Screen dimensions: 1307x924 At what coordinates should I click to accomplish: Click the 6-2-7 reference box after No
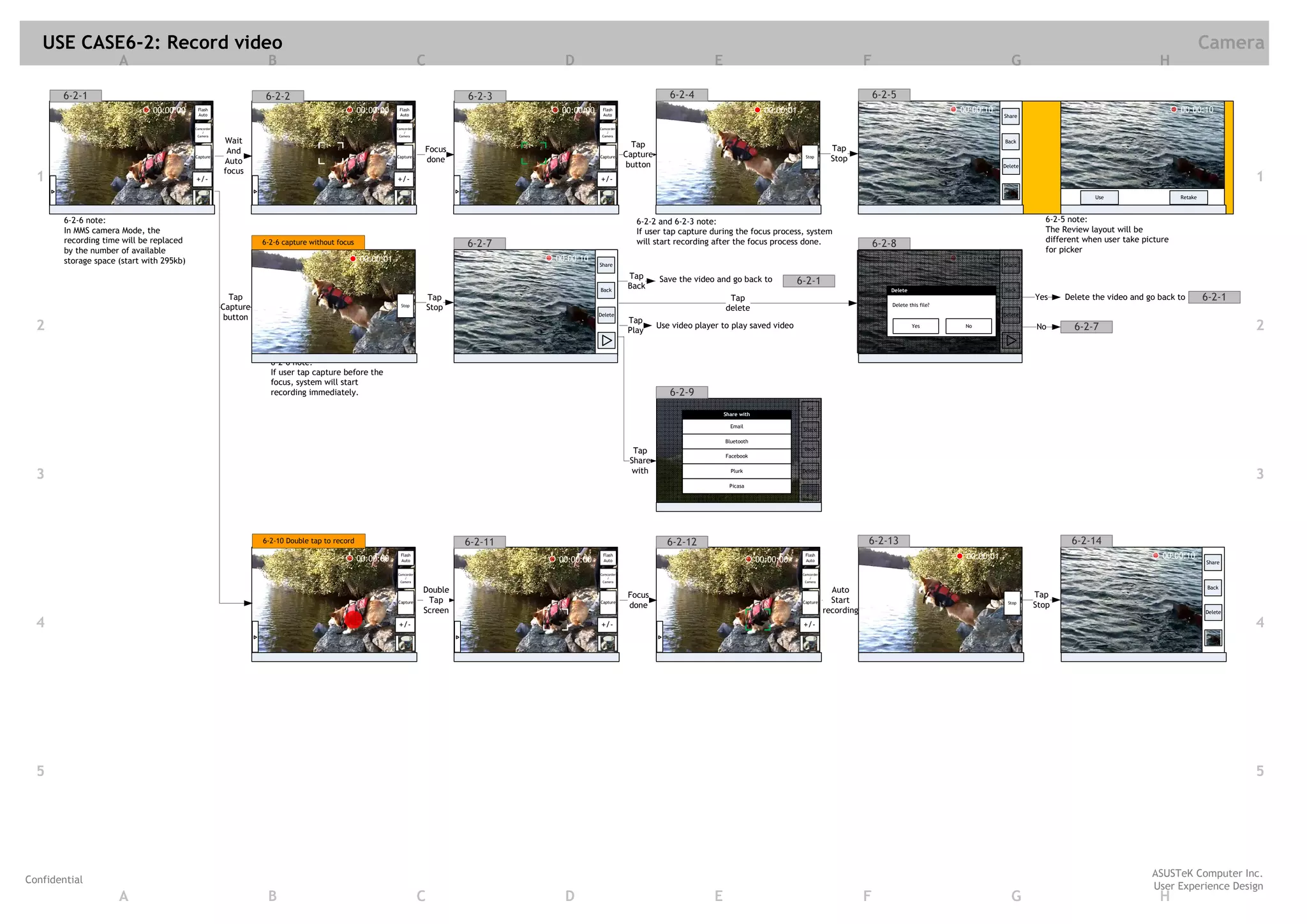pos(1086,327)
